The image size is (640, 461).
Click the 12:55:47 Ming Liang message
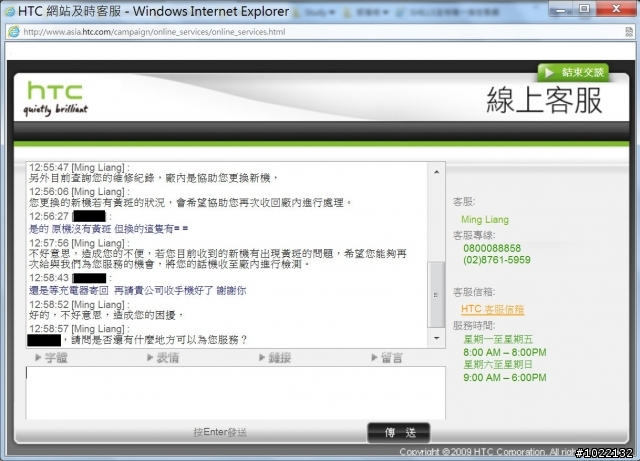click(154, 178)
